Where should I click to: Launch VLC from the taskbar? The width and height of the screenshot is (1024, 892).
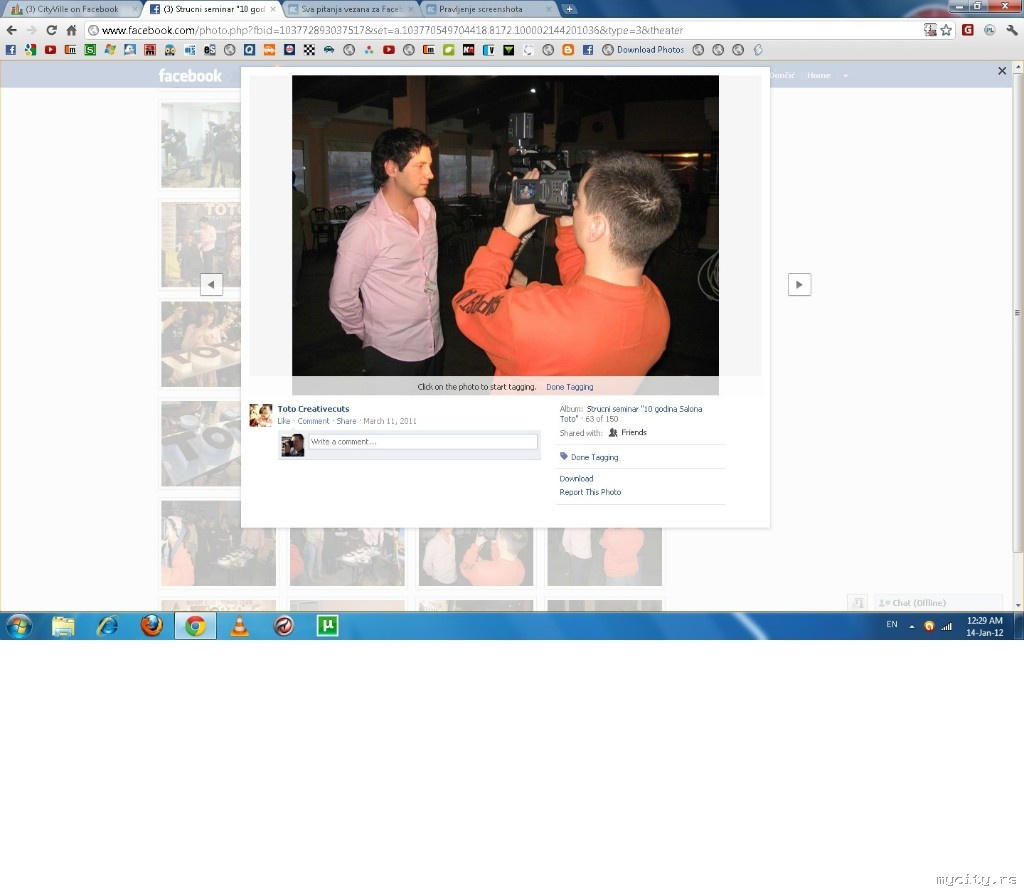[240, 626]
